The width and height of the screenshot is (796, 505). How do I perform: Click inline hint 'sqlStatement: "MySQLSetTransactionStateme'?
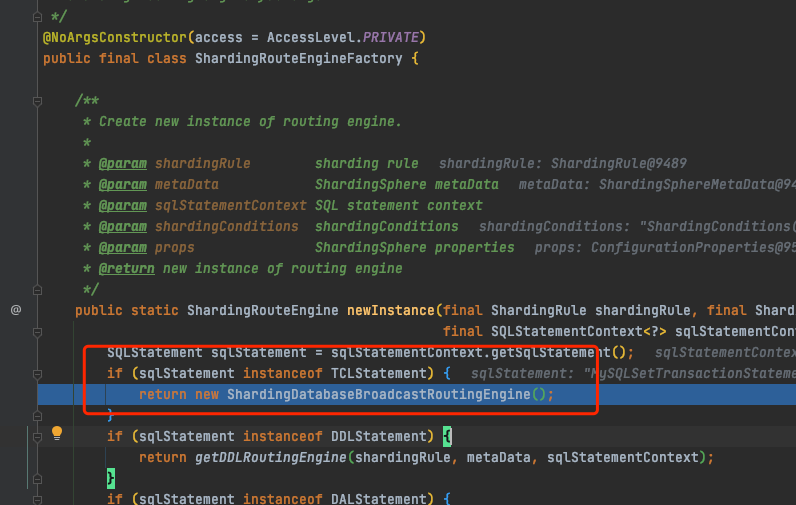(633, 374)
